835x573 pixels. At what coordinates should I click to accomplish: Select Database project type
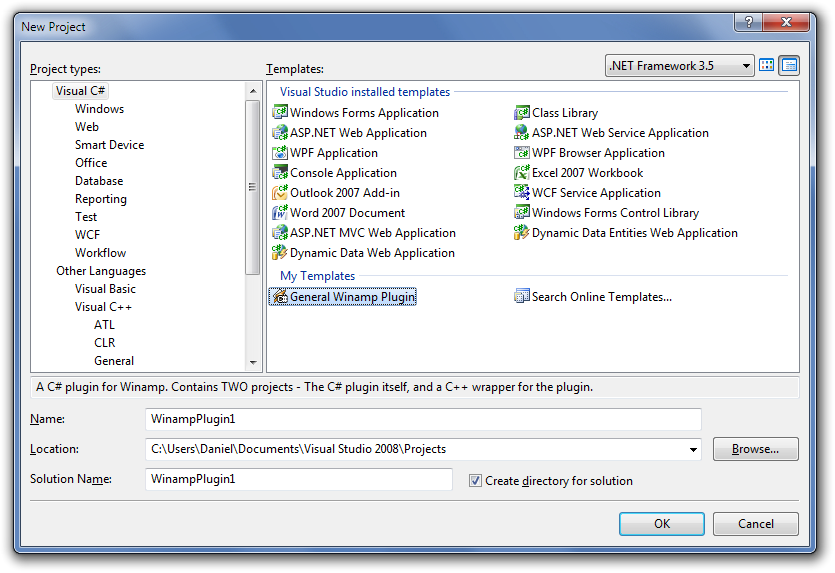tap(99, 181)
